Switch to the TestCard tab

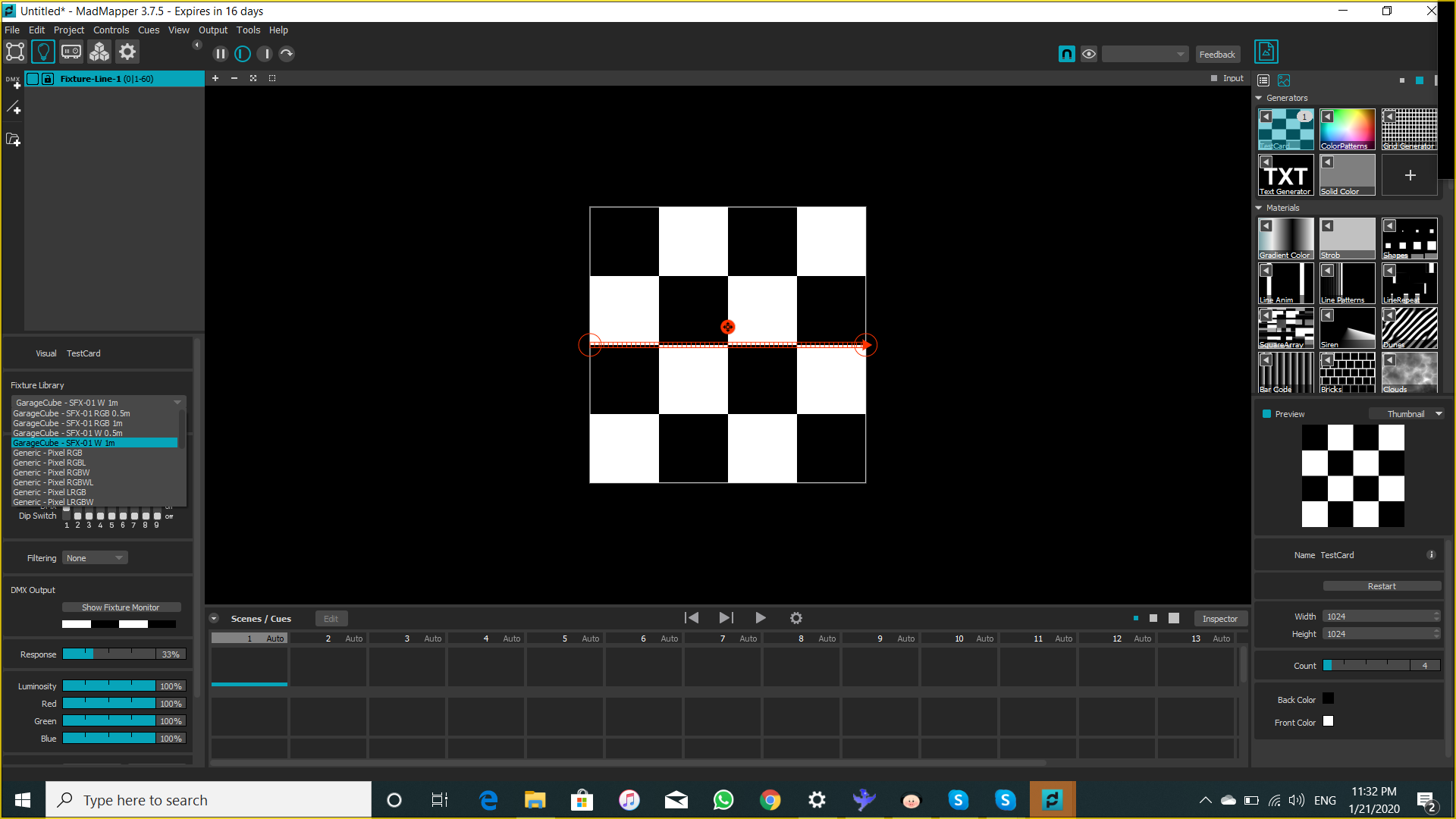84,353
